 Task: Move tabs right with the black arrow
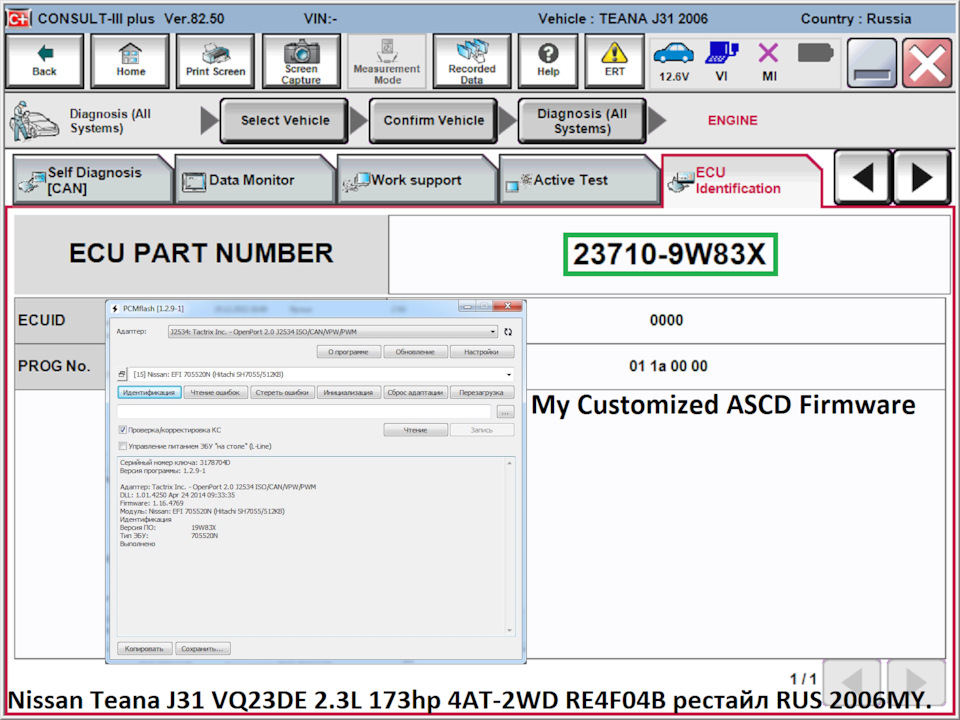click(921, 178)
